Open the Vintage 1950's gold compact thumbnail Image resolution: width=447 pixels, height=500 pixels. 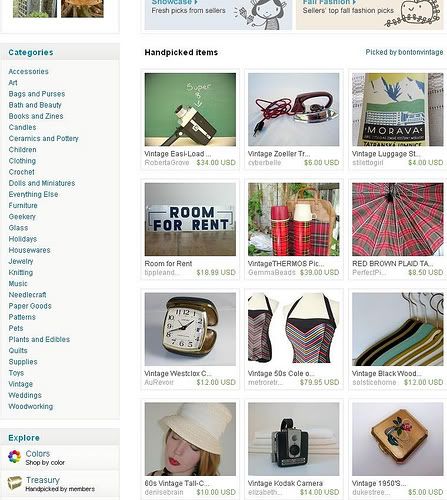click(398, 439)
